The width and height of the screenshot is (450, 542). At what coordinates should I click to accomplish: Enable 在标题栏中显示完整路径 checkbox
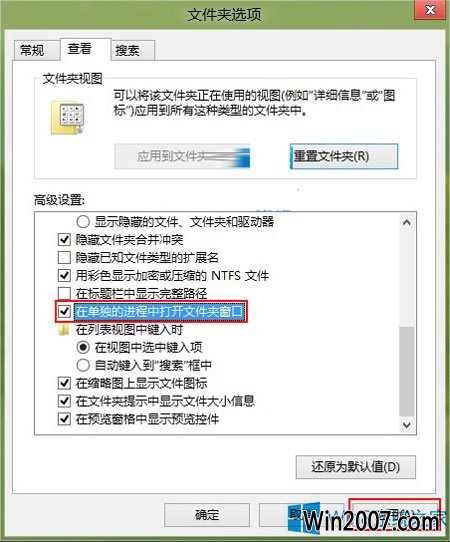click(64, 293)
